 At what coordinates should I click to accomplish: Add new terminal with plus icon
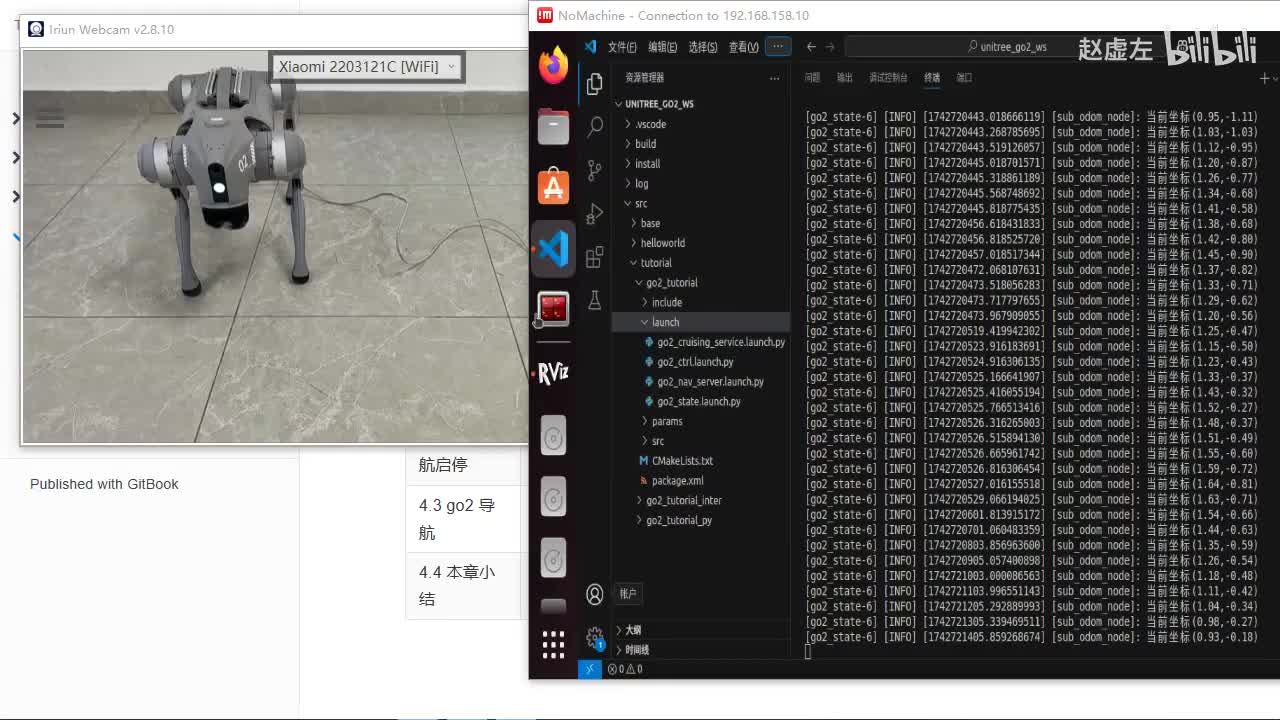(1264, 78)
